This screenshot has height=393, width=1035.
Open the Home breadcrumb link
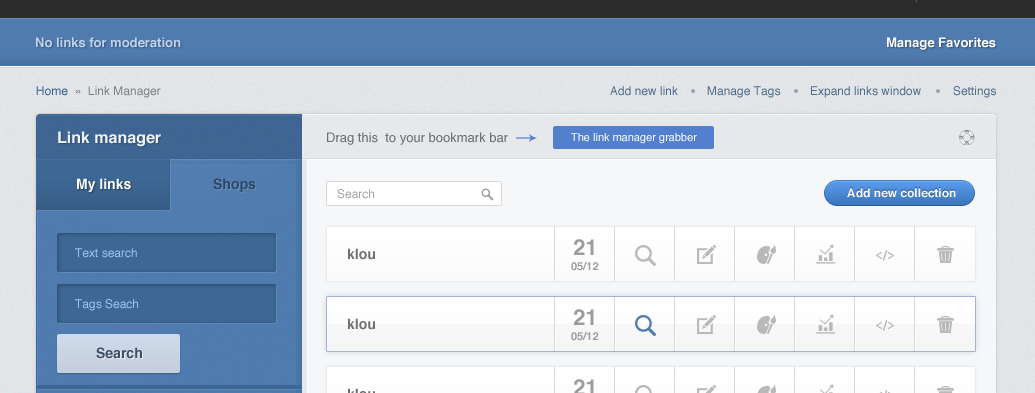(x=51, y=91)
